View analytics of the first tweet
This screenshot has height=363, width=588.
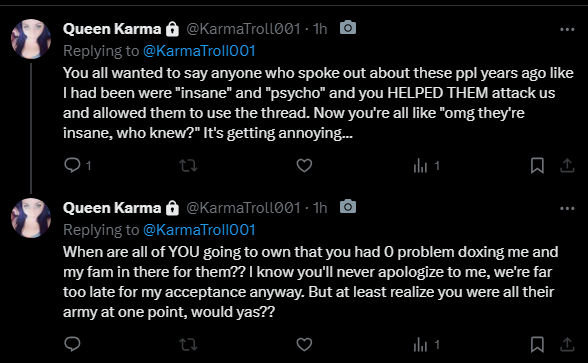pos(421,165)
